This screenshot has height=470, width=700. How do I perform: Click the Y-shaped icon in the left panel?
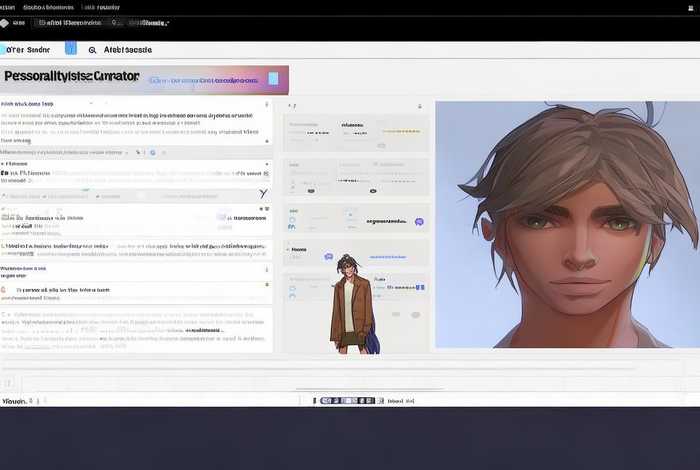pos(263,193)
